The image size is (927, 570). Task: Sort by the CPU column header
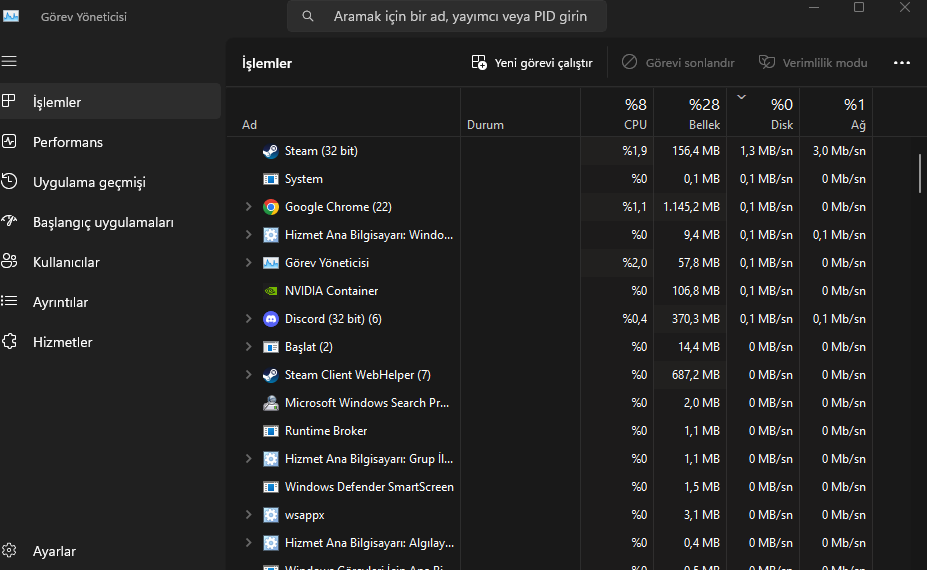coord(617,112)
